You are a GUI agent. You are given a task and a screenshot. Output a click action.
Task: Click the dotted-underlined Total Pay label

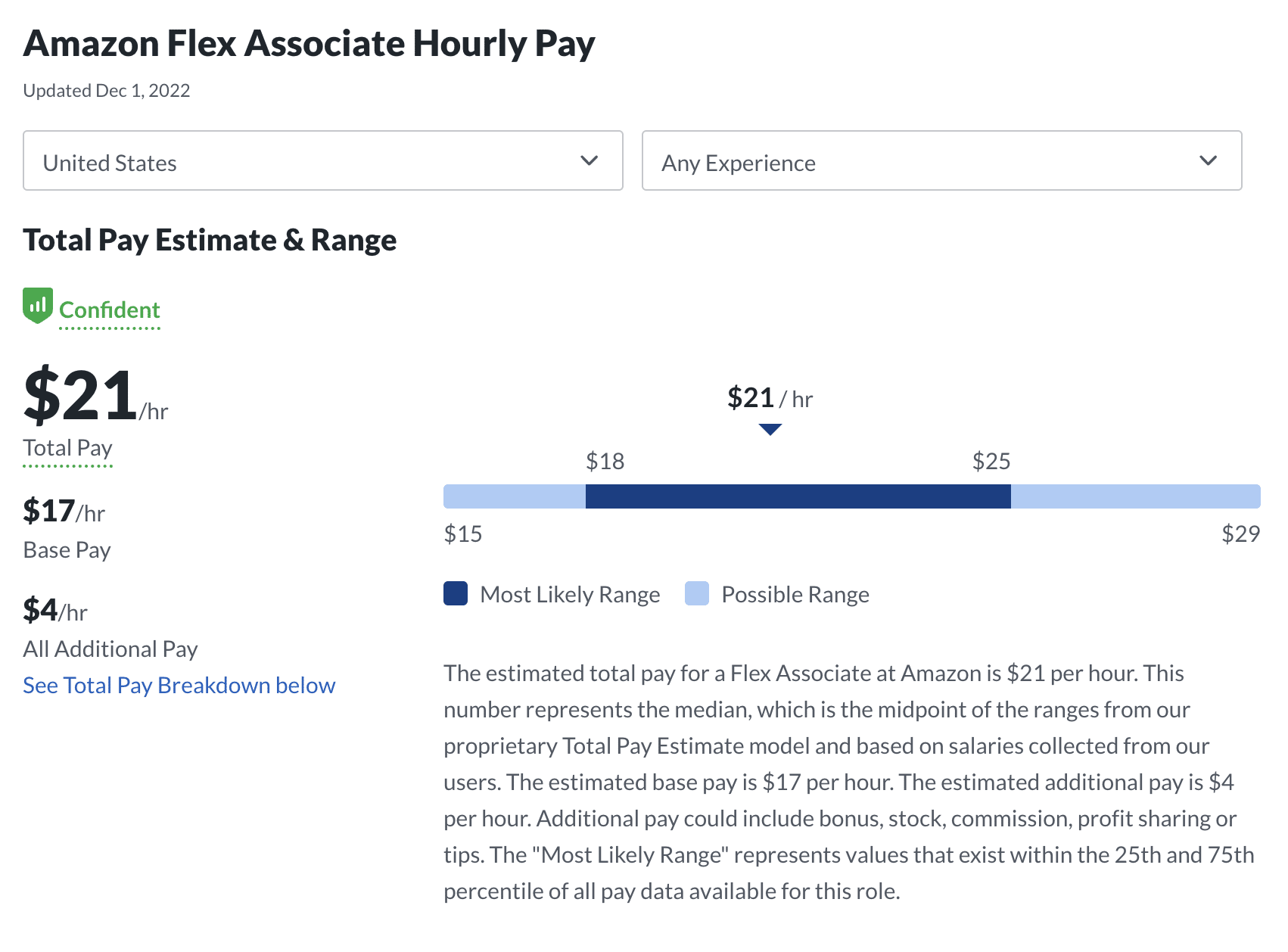68,448
